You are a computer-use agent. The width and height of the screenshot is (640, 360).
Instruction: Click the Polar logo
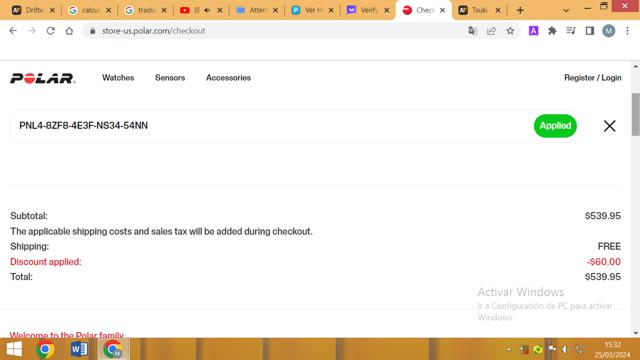pos(42,78)
